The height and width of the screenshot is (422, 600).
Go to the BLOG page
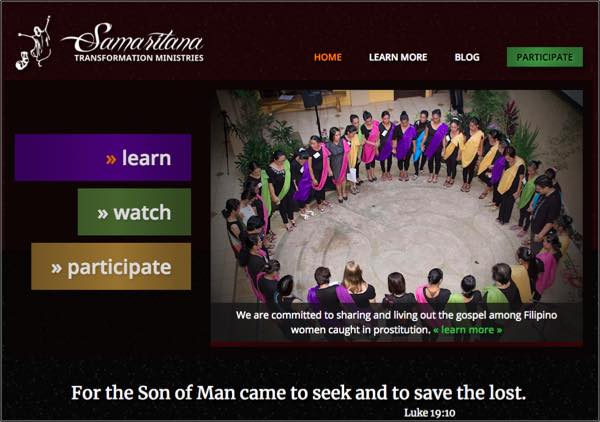467,57
